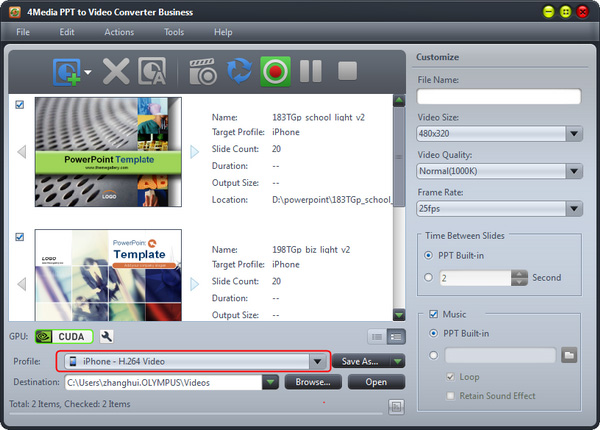600x430 pixels.
Task: Open the Actions menu
Action: [119, 32]
